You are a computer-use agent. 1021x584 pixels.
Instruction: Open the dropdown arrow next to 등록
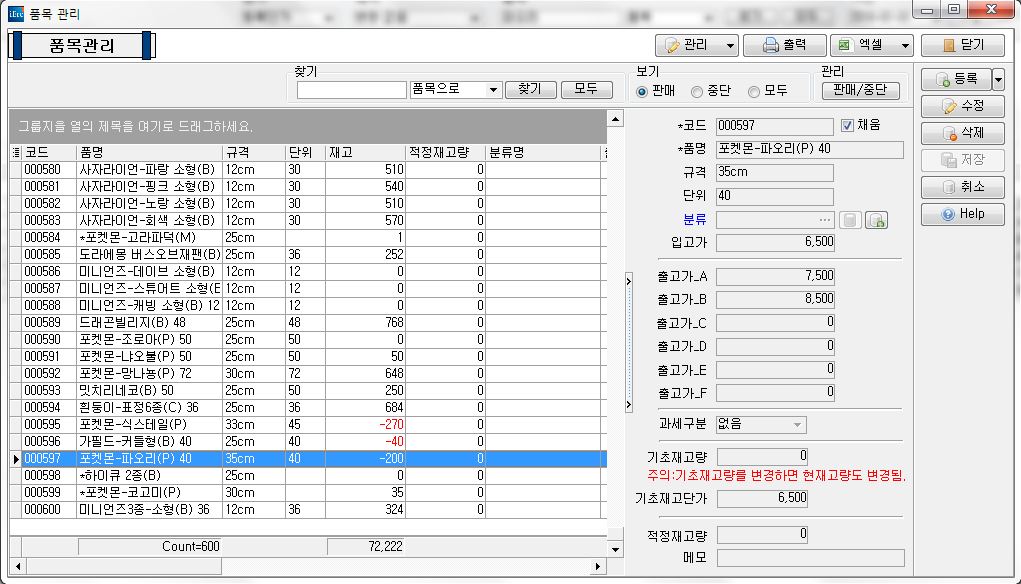pos(998,79)
